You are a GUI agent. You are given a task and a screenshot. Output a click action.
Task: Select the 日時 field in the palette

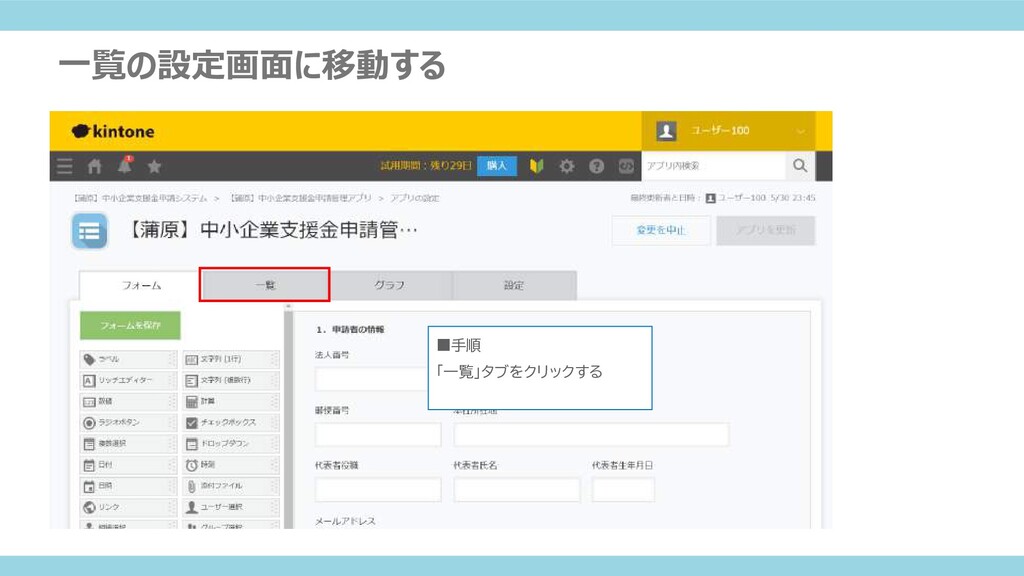click(x=128, y=486)
